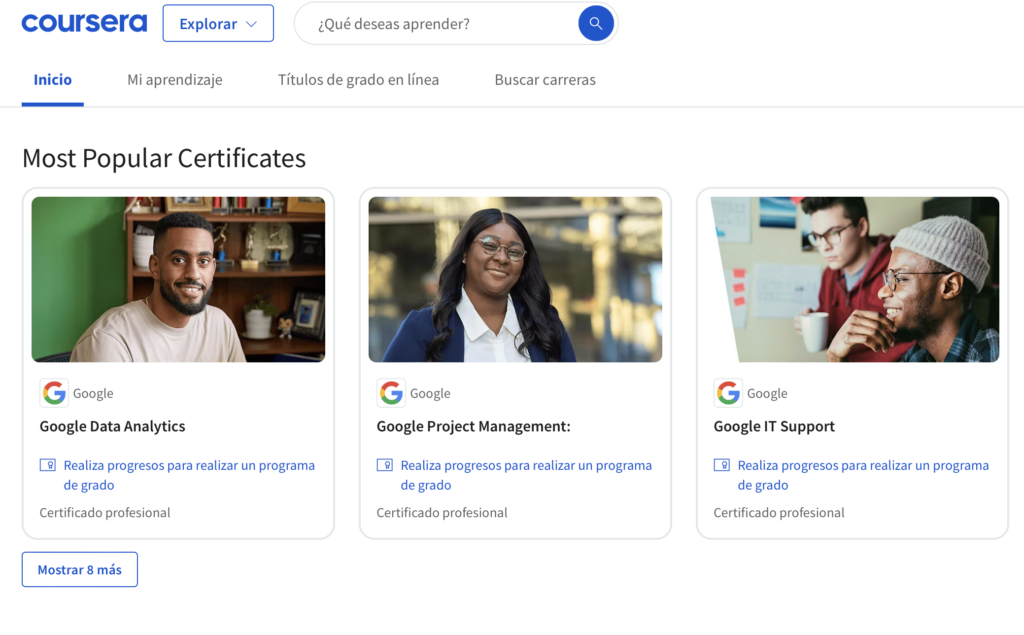This screenshot has width=1024, height=635.
Task: Open the Google Project Management thumbnail photo
Action: 515,280
